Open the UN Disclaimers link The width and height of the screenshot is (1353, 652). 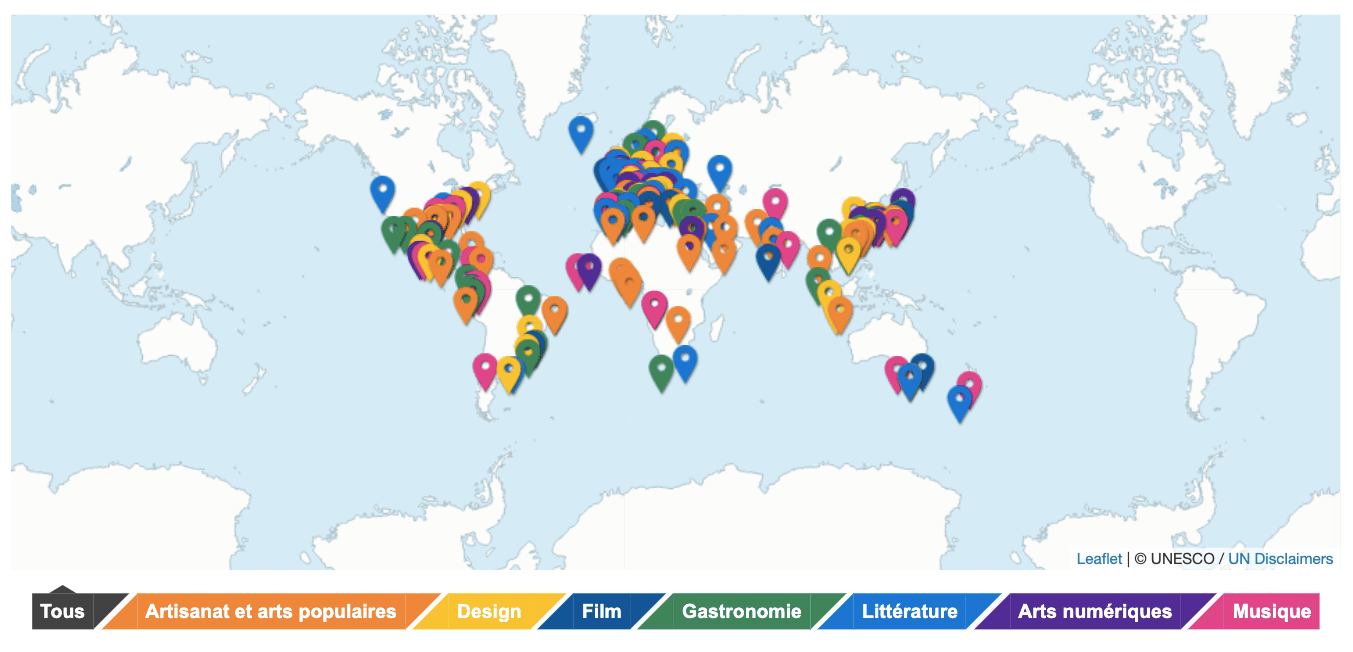[x=1280, y=559]
